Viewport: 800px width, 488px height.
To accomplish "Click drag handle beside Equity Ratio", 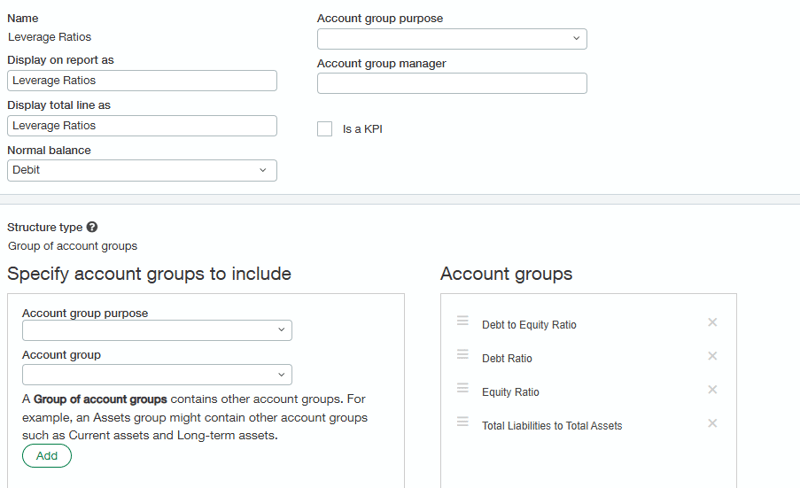I will (463, 388).
